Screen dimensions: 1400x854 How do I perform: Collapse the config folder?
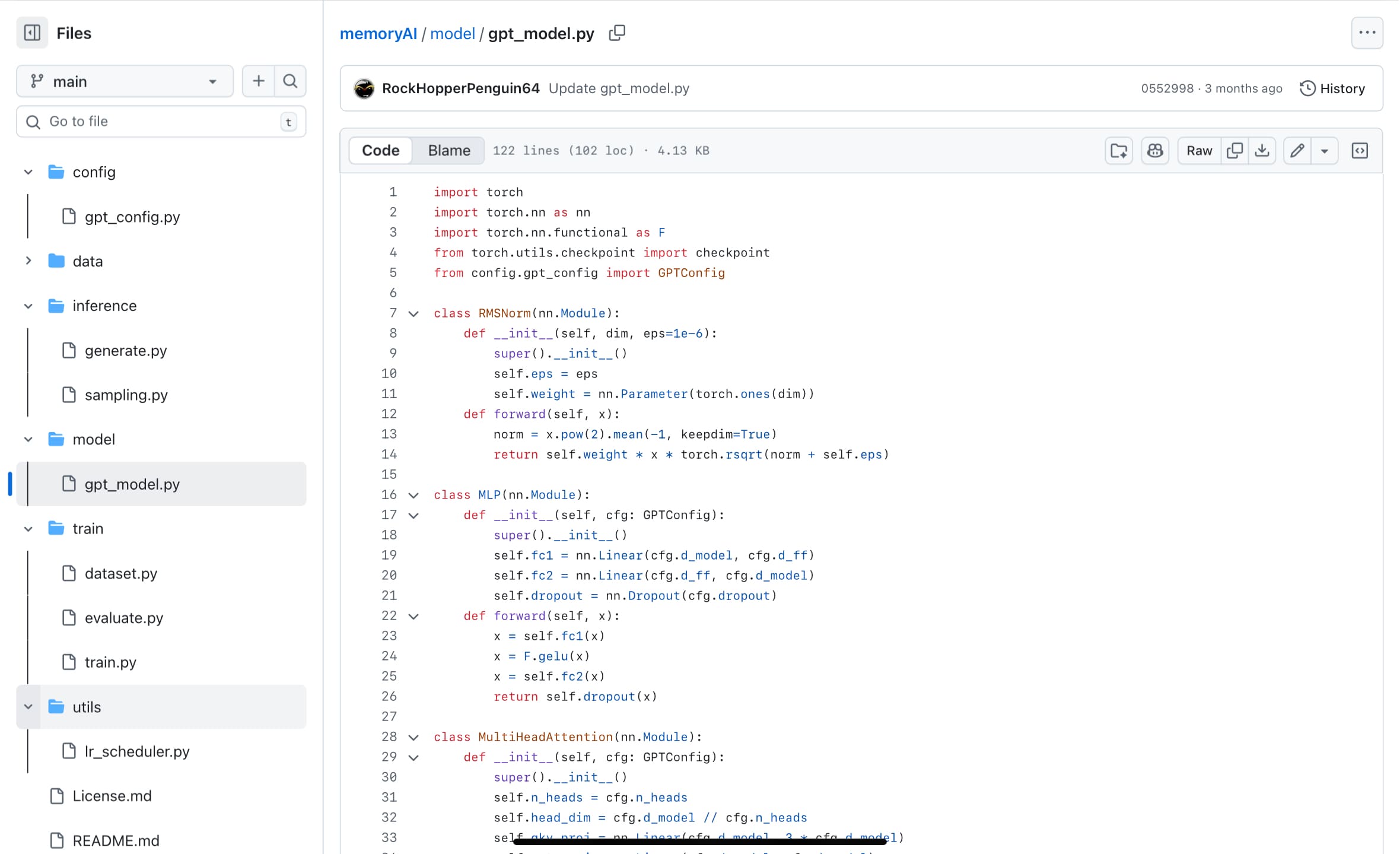pyautogui.click(x=28, y=172)
